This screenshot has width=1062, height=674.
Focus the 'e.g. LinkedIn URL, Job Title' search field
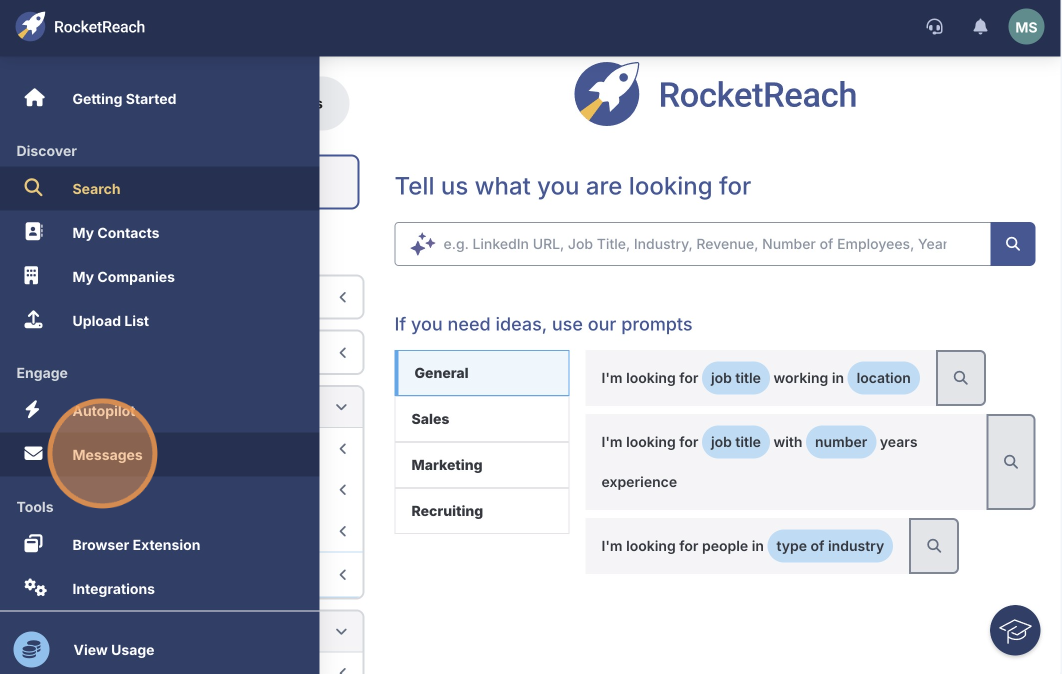point(694,244)
